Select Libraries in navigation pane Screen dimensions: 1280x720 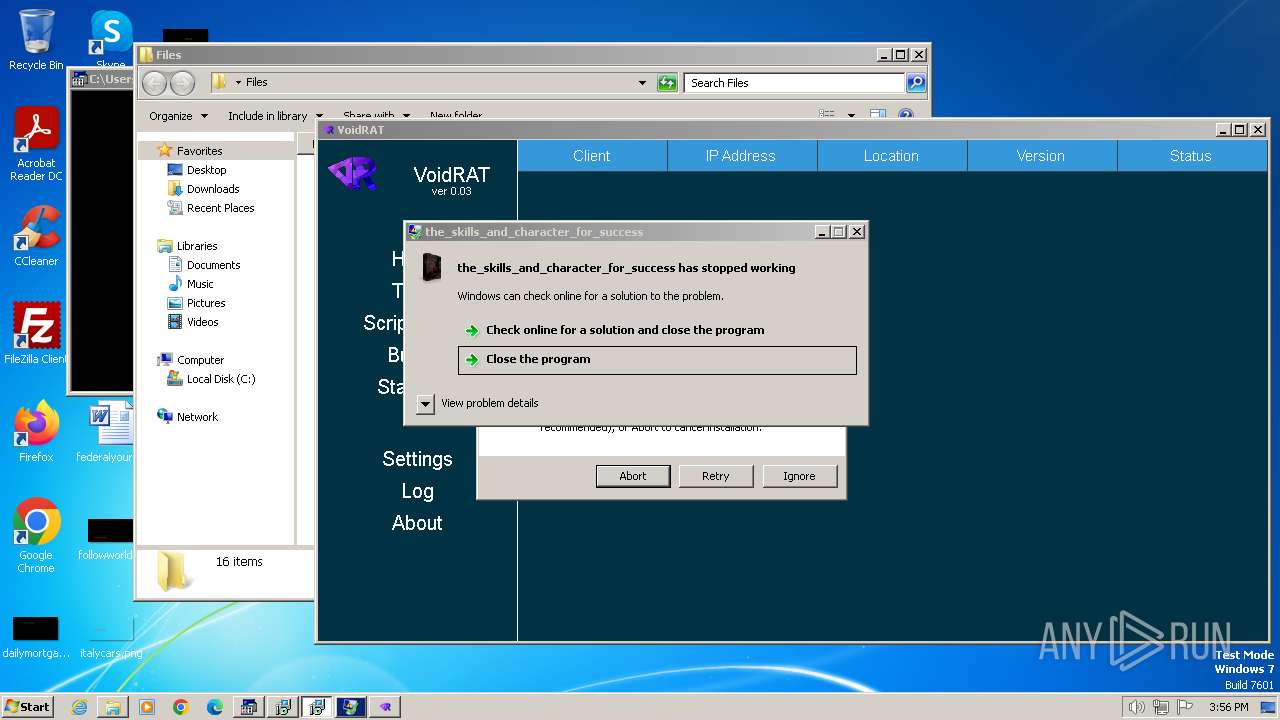pyautogui.click(x=196, y=246)
